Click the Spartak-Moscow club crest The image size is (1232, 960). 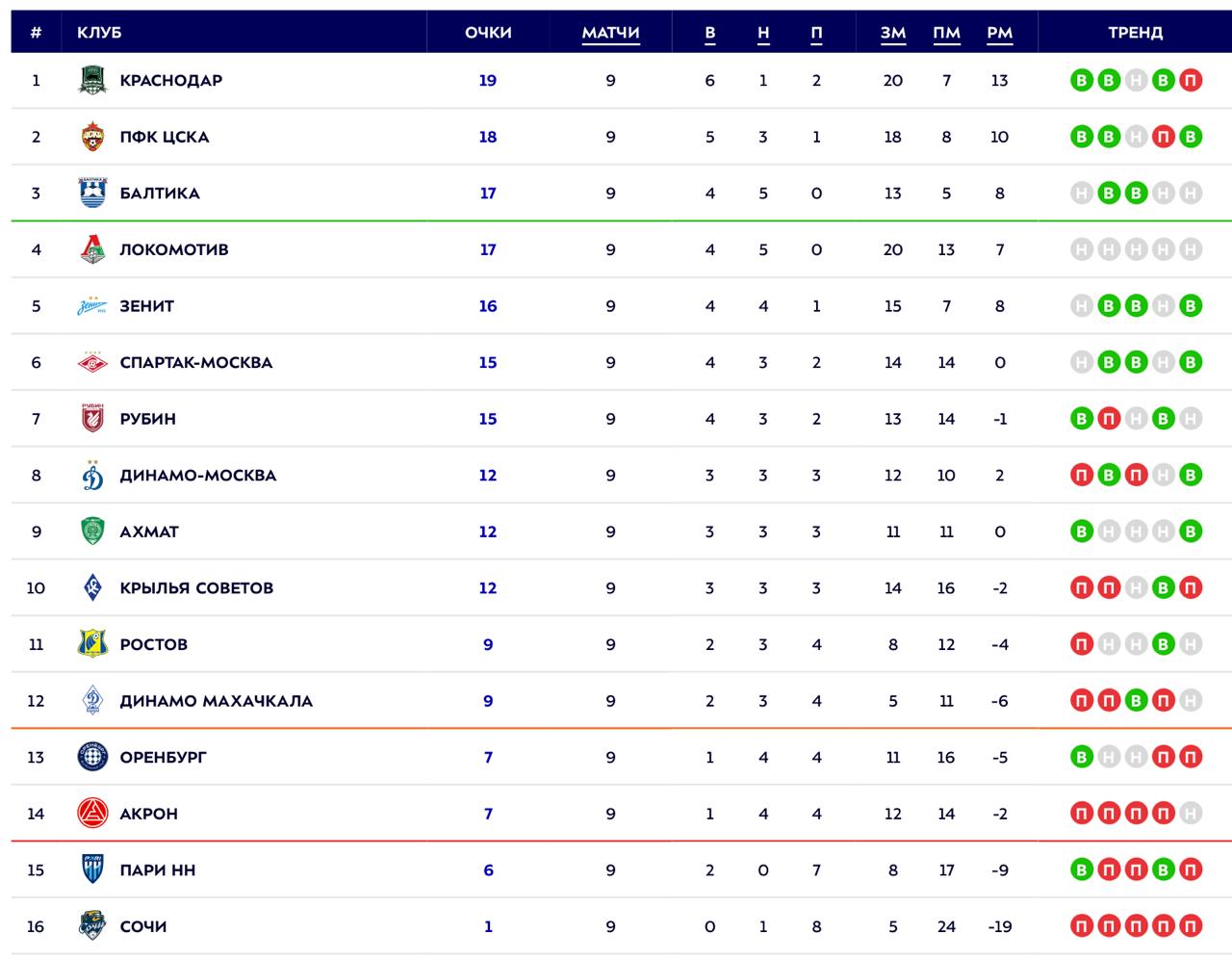click(93, 363)
